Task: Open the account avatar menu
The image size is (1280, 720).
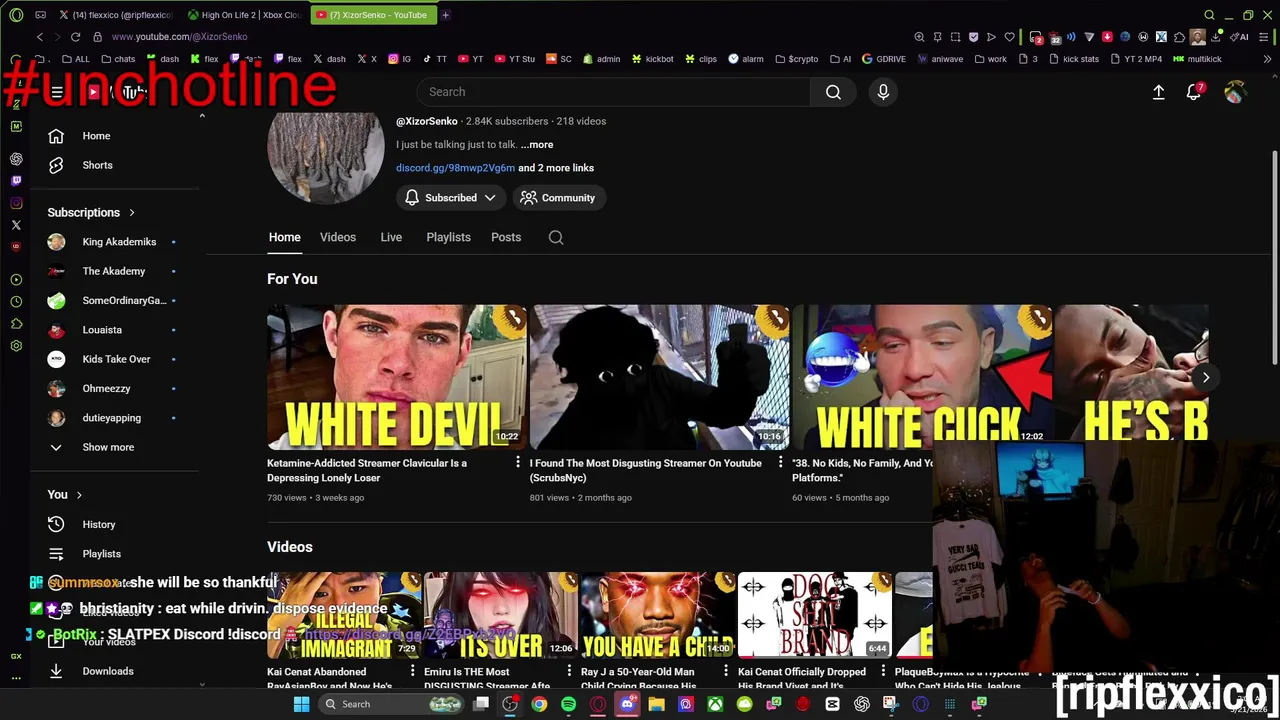Action: pos(1235,92)
